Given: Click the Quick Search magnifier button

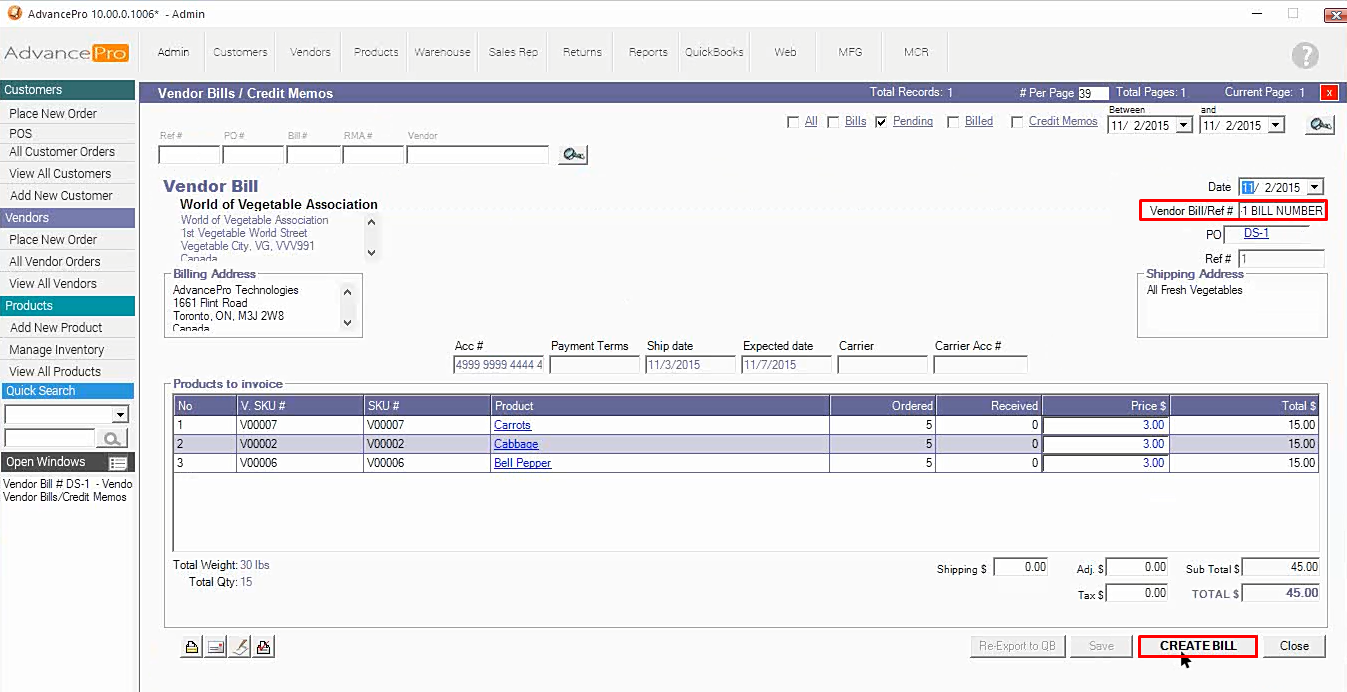Looking at the screenshot, I should pos(112,438).
